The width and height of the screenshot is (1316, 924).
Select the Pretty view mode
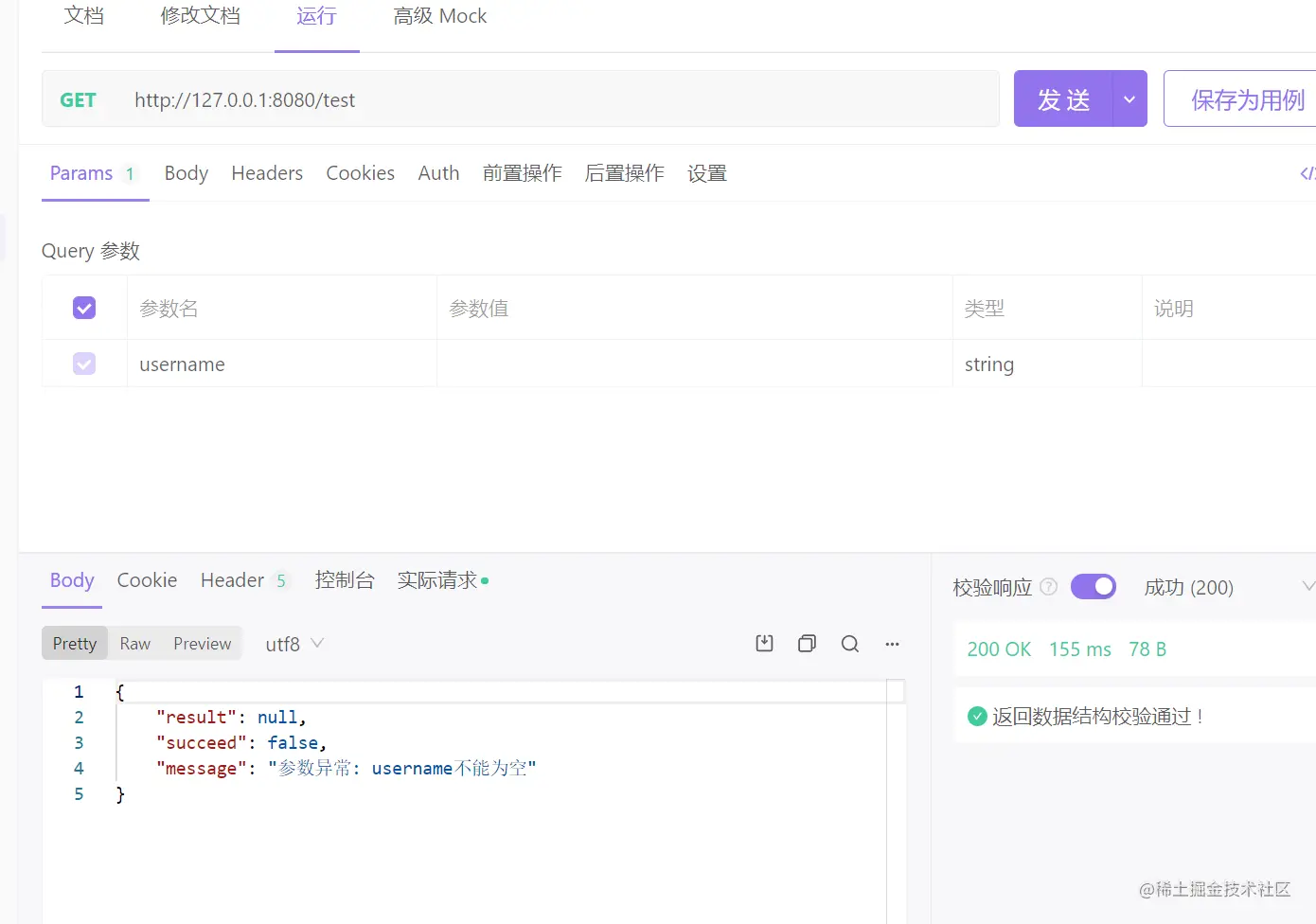click(x=75, y=644)
